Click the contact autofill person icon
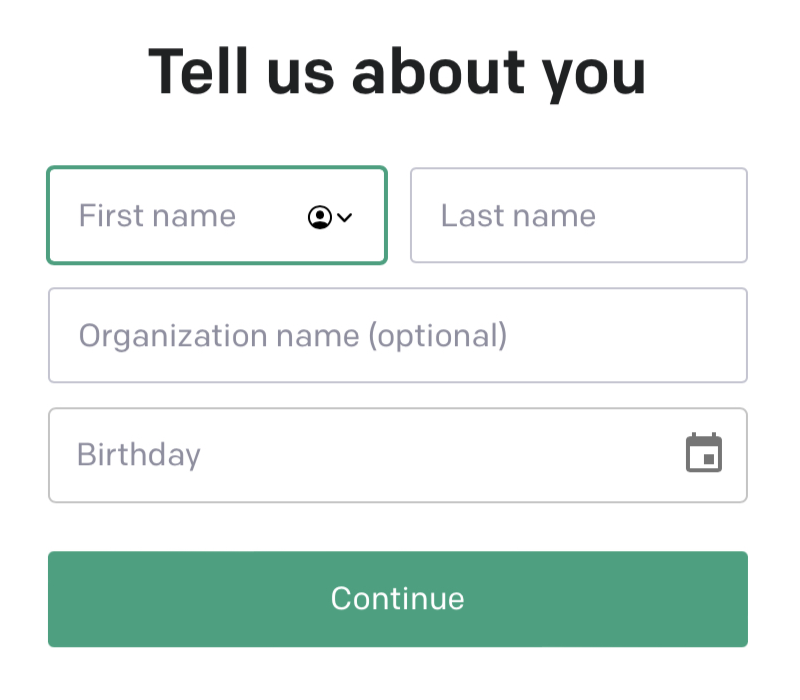The height and width of the screenshot is (700, 800). click(x=319, y=217)
